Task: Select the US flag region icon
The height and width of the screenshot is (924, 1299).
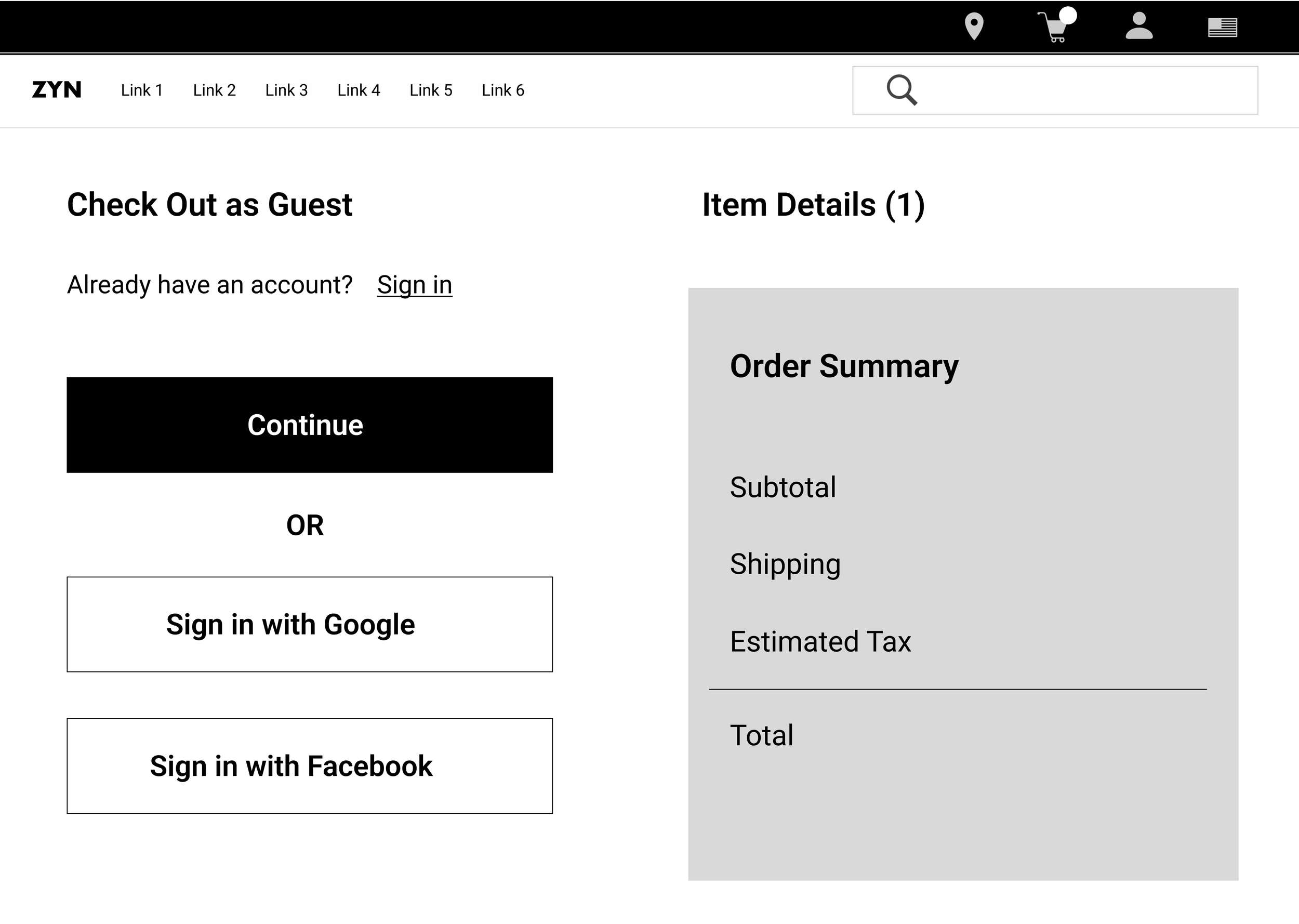Action: tap(1222, 28)
